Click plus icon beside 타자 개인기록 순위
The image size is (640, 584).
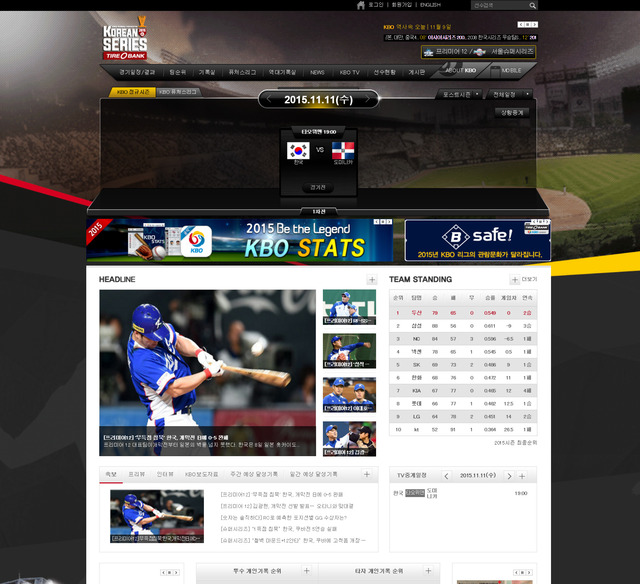[x=428, y=571]
